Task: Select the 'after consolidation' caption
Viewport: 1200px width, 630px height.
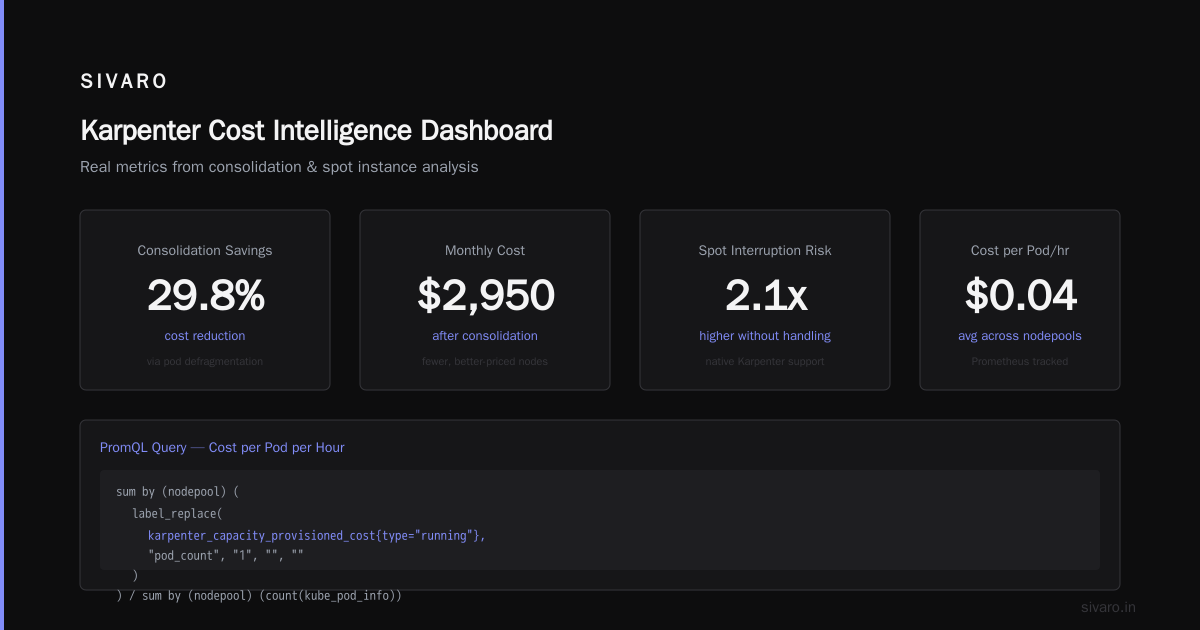Action: coord(485,336)
